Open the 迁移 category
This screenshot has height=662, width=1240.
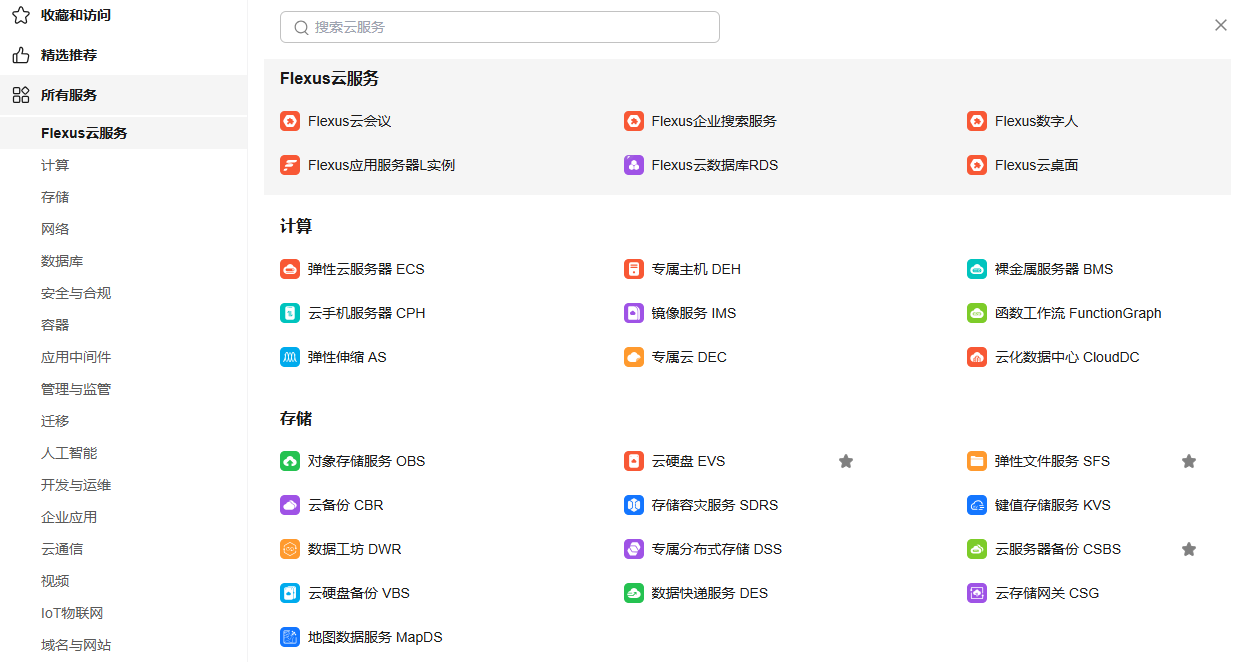click(x=55, y=421)
